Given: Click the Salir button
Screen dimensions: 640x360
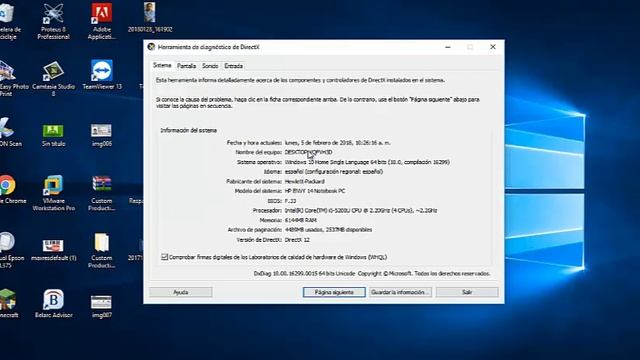Looking at the screenshot, I should (467, 292).
